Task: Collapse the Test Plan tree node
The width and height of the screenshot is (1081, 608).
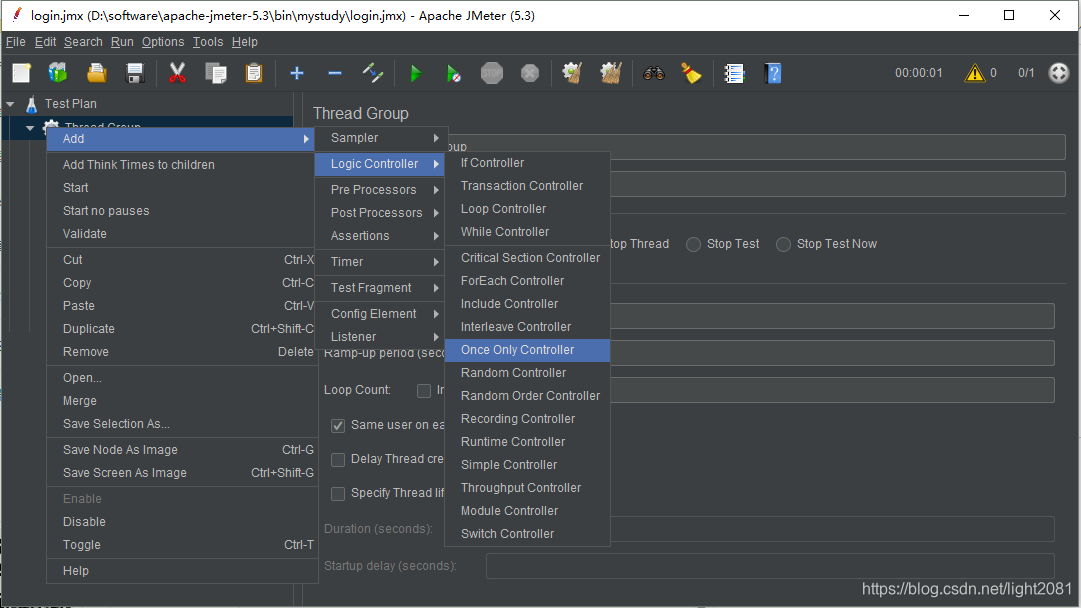Action: (x=10, y=104)
